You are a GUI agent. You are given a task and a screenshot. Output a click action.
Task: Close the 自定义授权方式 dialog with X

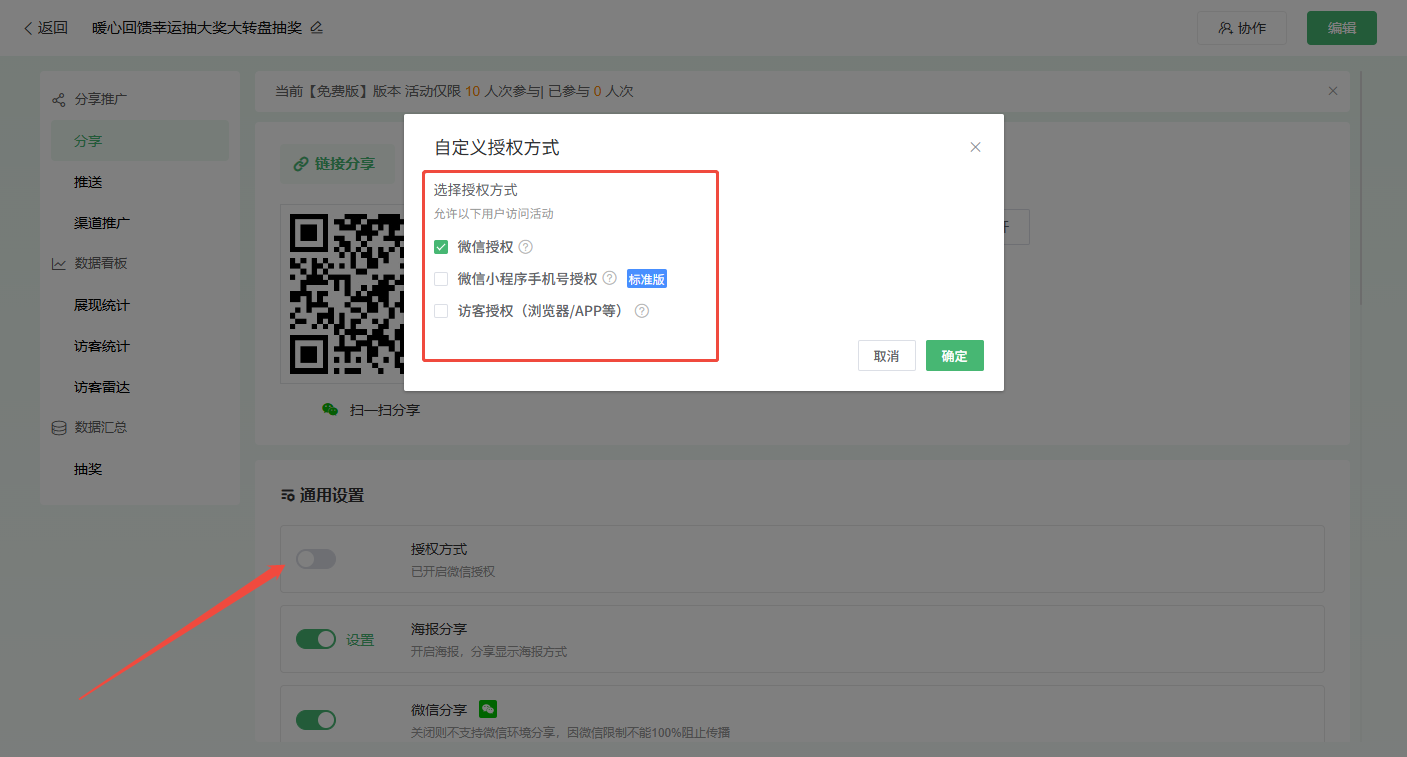975,147
